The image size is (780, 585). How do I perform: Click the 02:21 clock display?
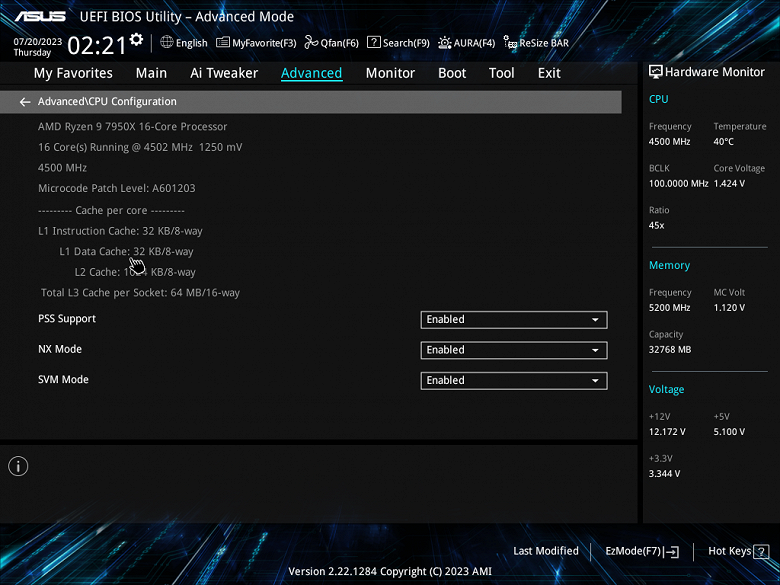click(97, 46)
